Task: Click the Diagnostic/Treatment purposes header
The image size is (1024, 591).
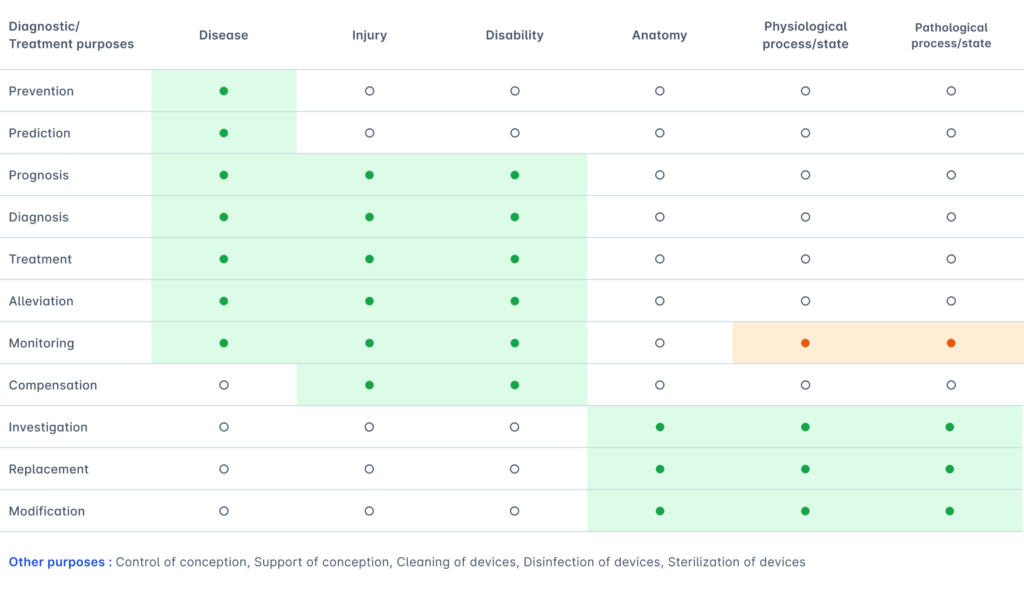Action: pyautogui.click(x=71, y=35)
